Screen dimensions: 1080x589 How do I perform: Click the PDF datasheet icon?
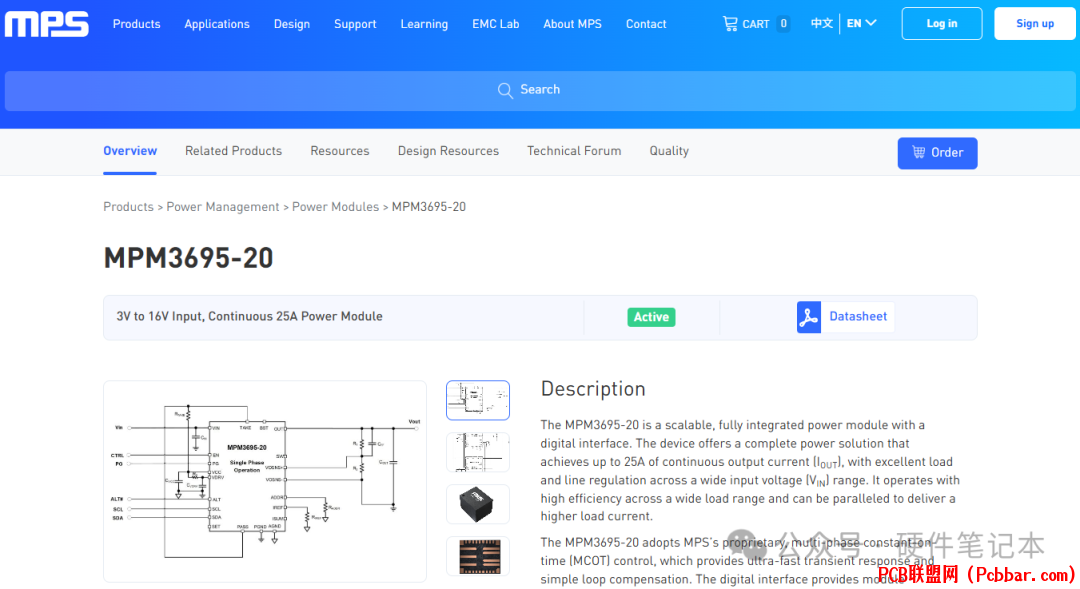coord(809,317)
